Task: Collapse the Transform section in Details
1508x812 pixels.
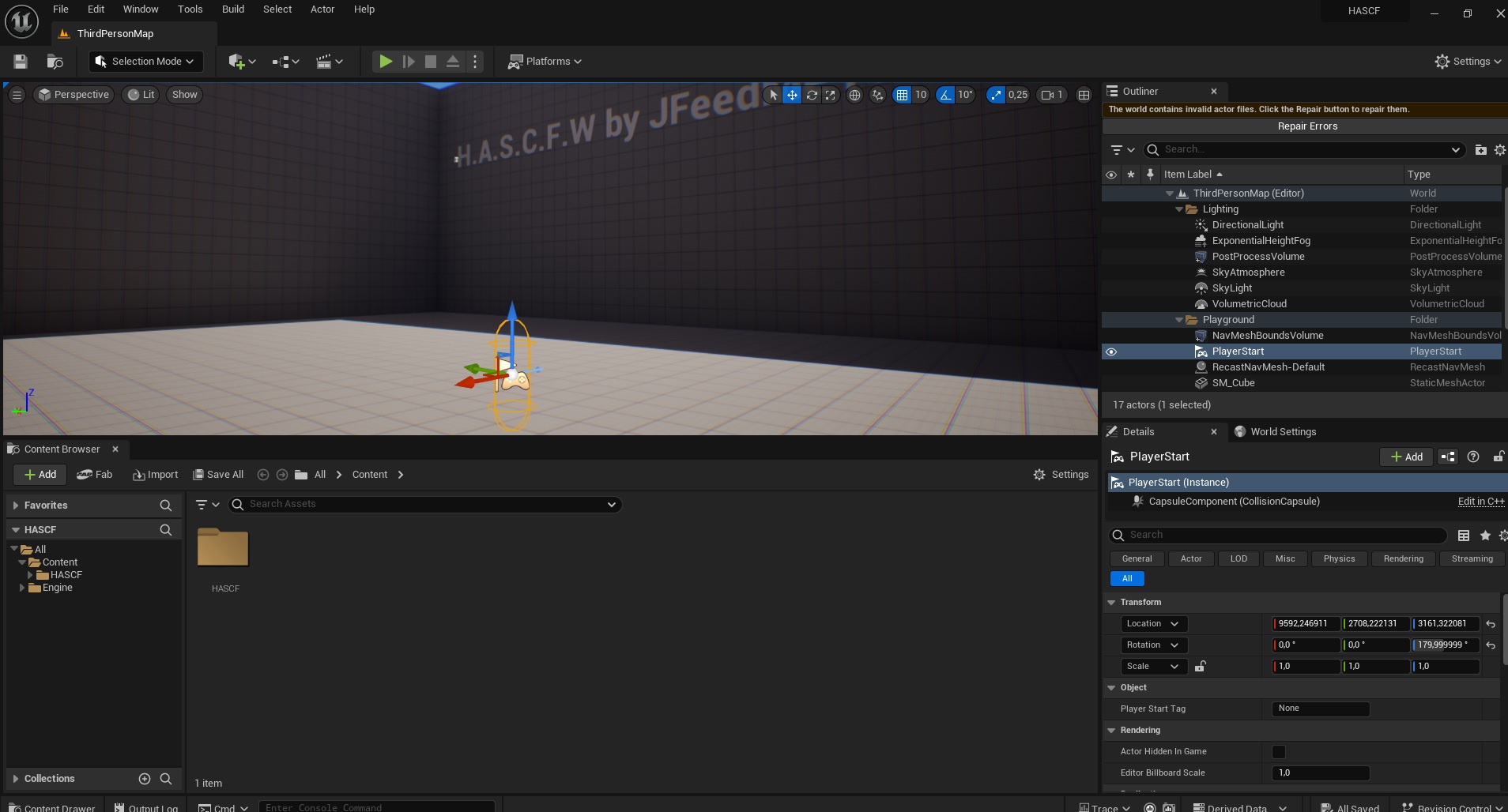Action: point(1111,603)
